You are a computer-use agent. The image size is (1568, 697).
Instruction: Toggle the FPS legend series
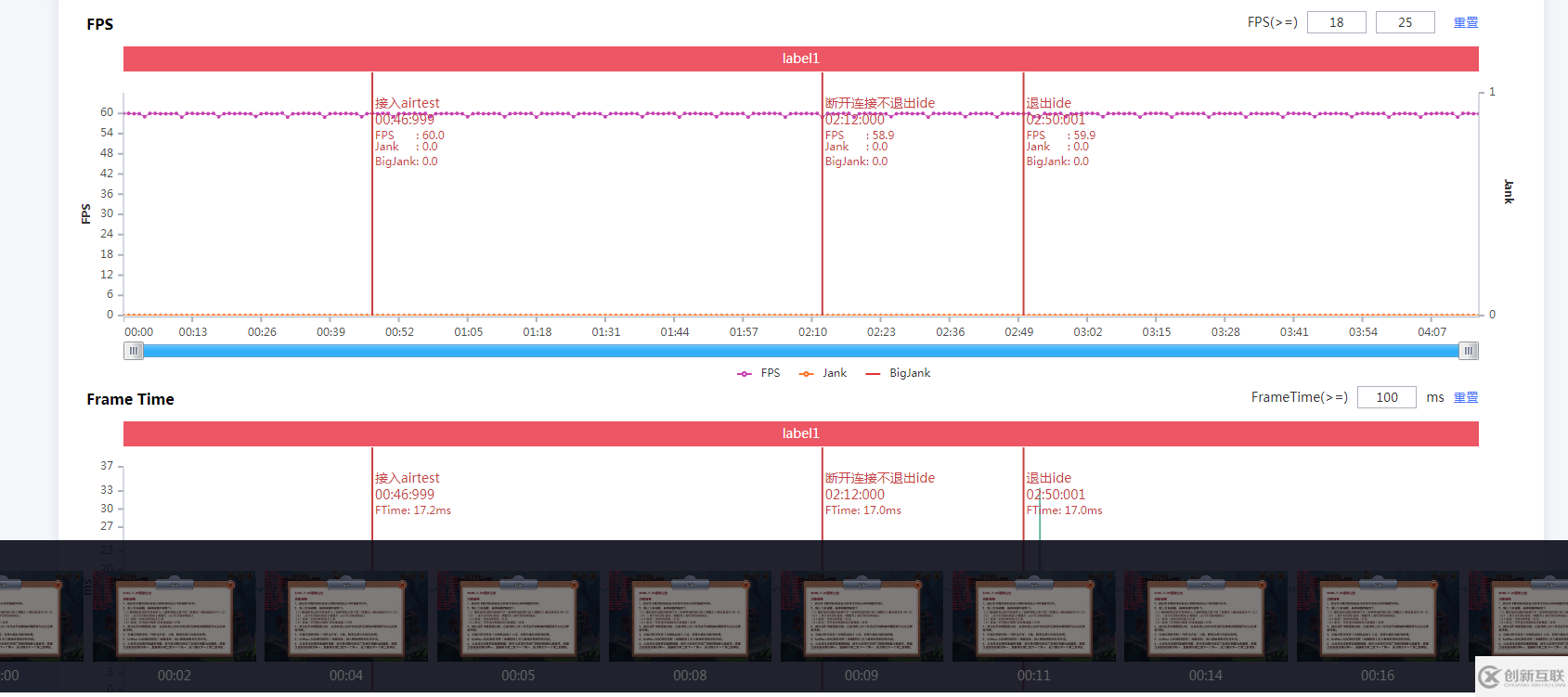[758, 373]
